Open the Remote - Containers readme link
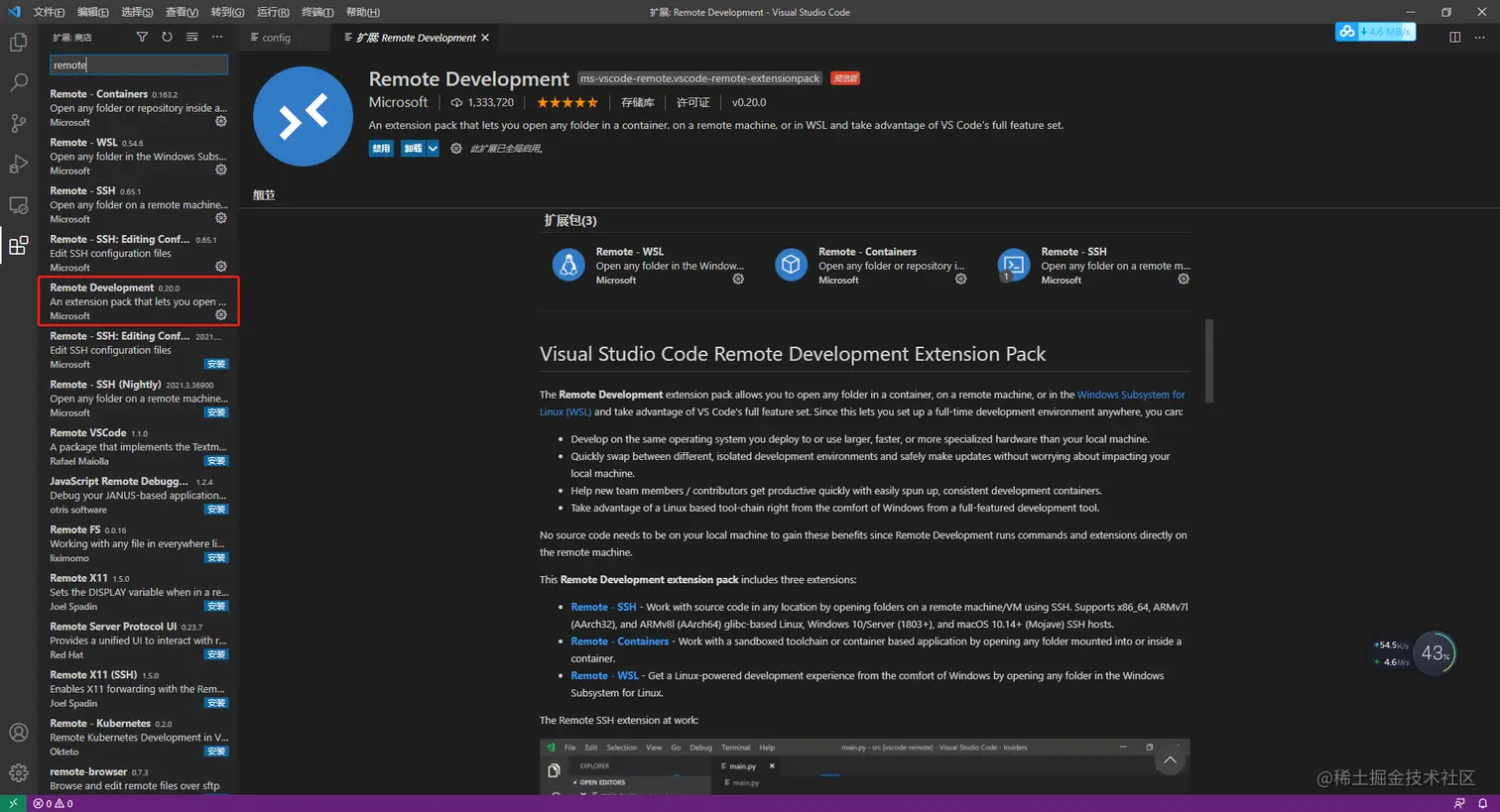This screenshot has height=812, width=1500. click(620, 641)
